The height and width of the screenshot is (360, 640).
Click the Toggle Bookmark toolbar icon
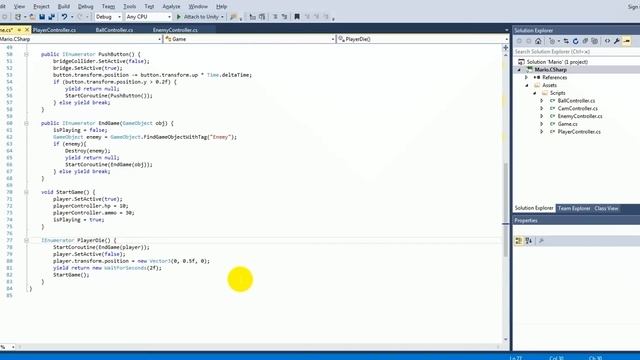tap(297, 17)
